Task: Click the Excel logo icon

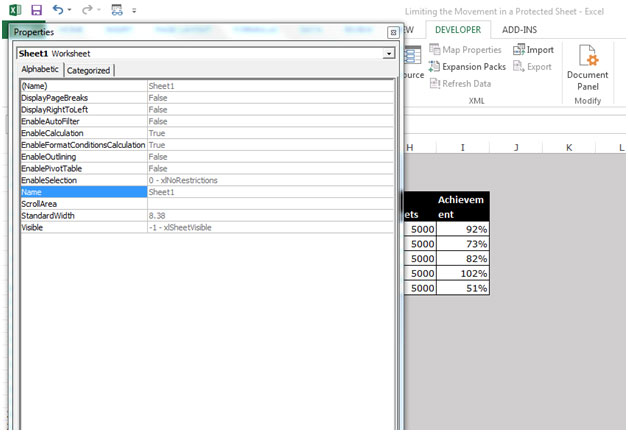Action: click(x=15, y=10)
